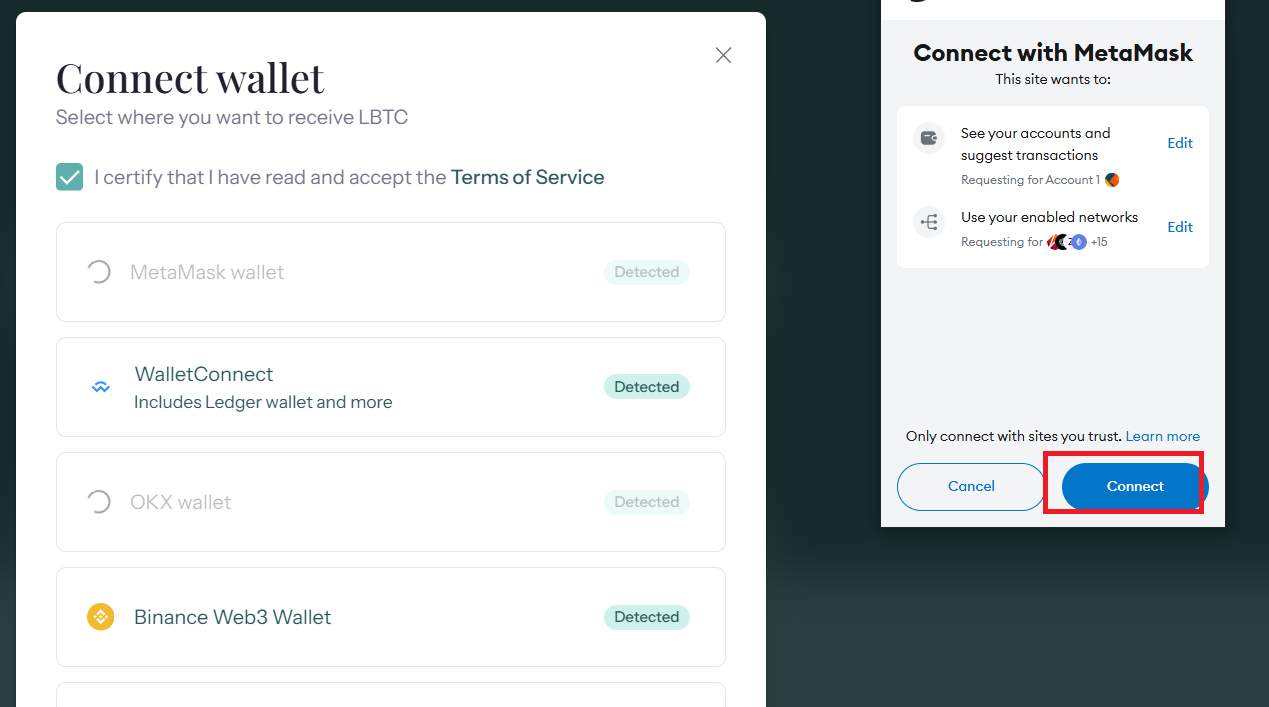Open the Terms of Service link
The height and width of the screenshot is (707, 1269).
coord(527,177)
